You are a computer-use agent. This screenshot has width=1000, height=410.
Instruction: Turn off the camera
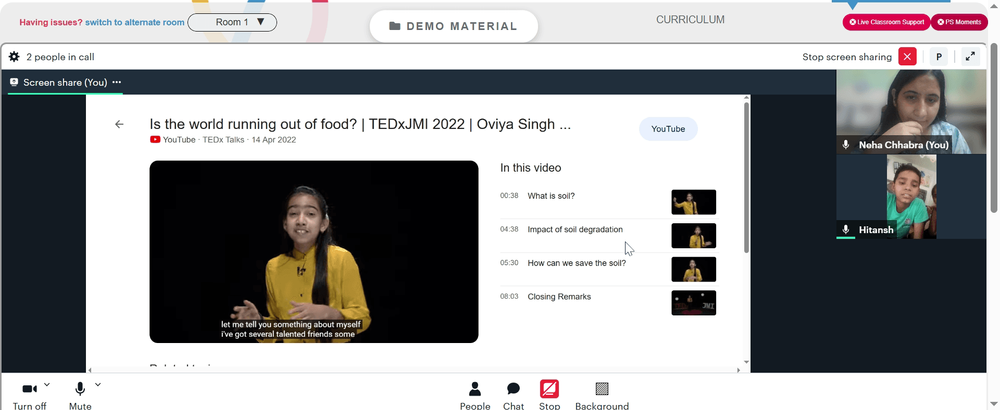pos(29,395)
